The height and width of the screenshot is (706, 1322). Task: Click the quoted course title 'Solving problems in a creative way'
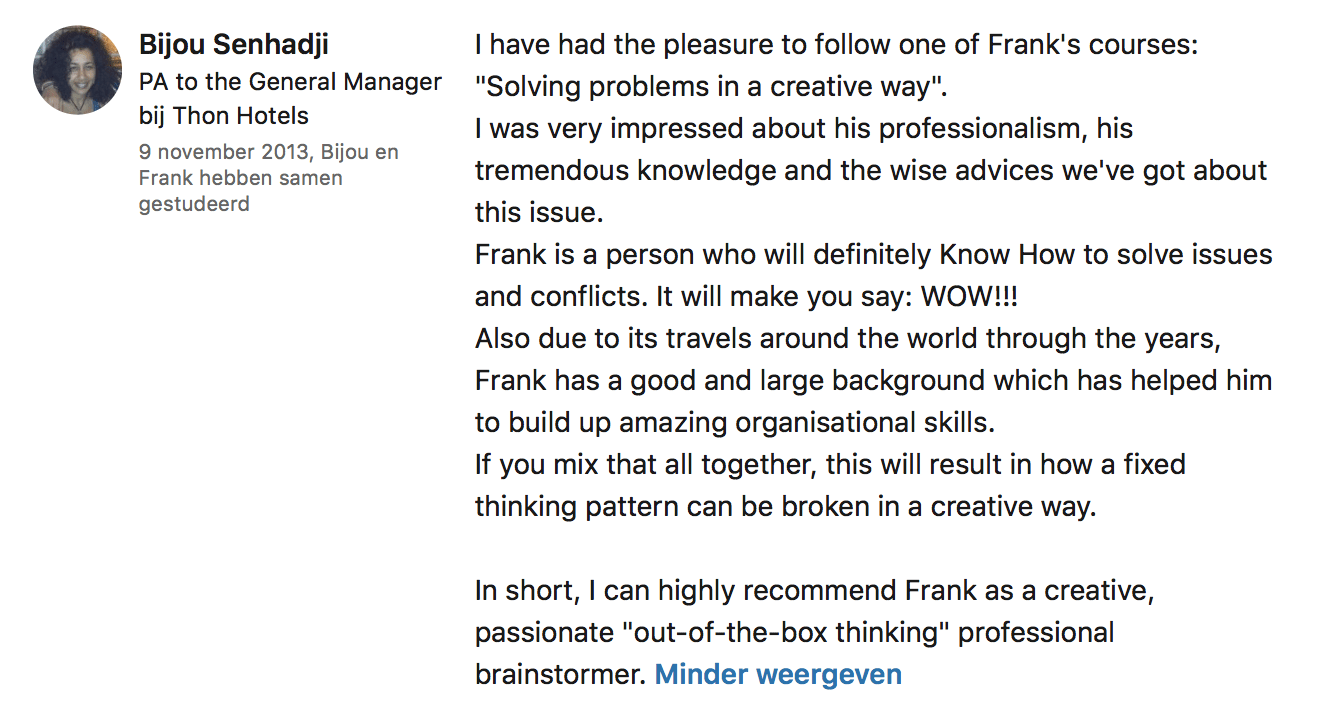(x=710, y=87)
